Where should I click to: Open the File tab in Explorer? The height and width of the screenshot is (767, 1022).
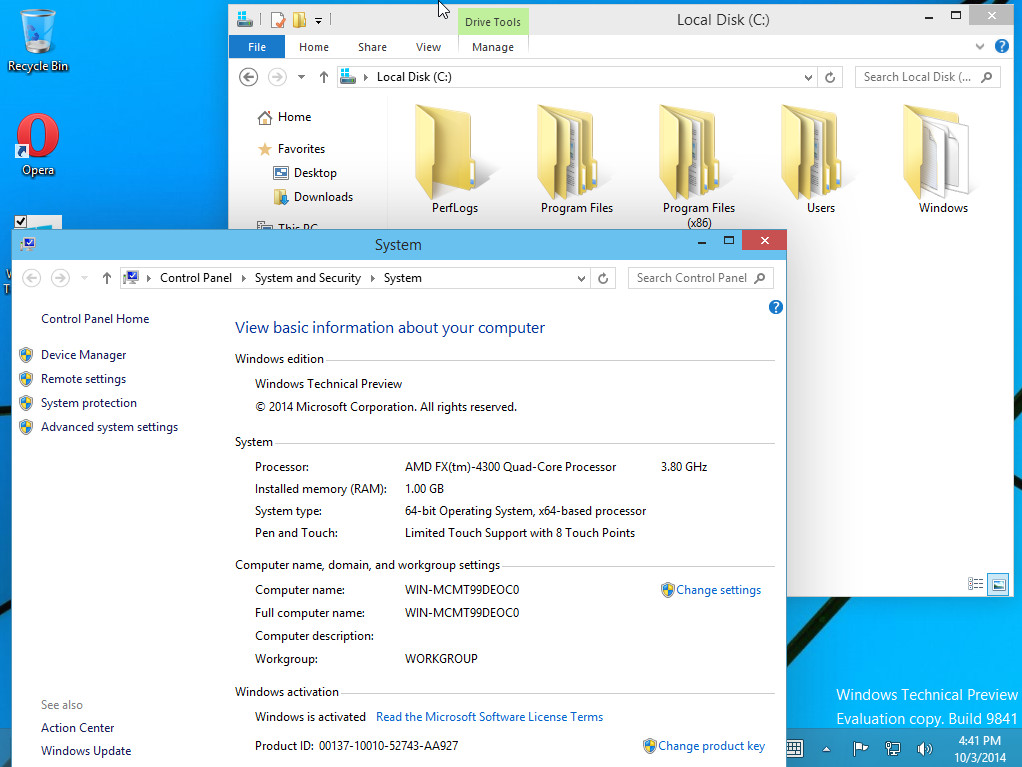[x=257, y=47]
